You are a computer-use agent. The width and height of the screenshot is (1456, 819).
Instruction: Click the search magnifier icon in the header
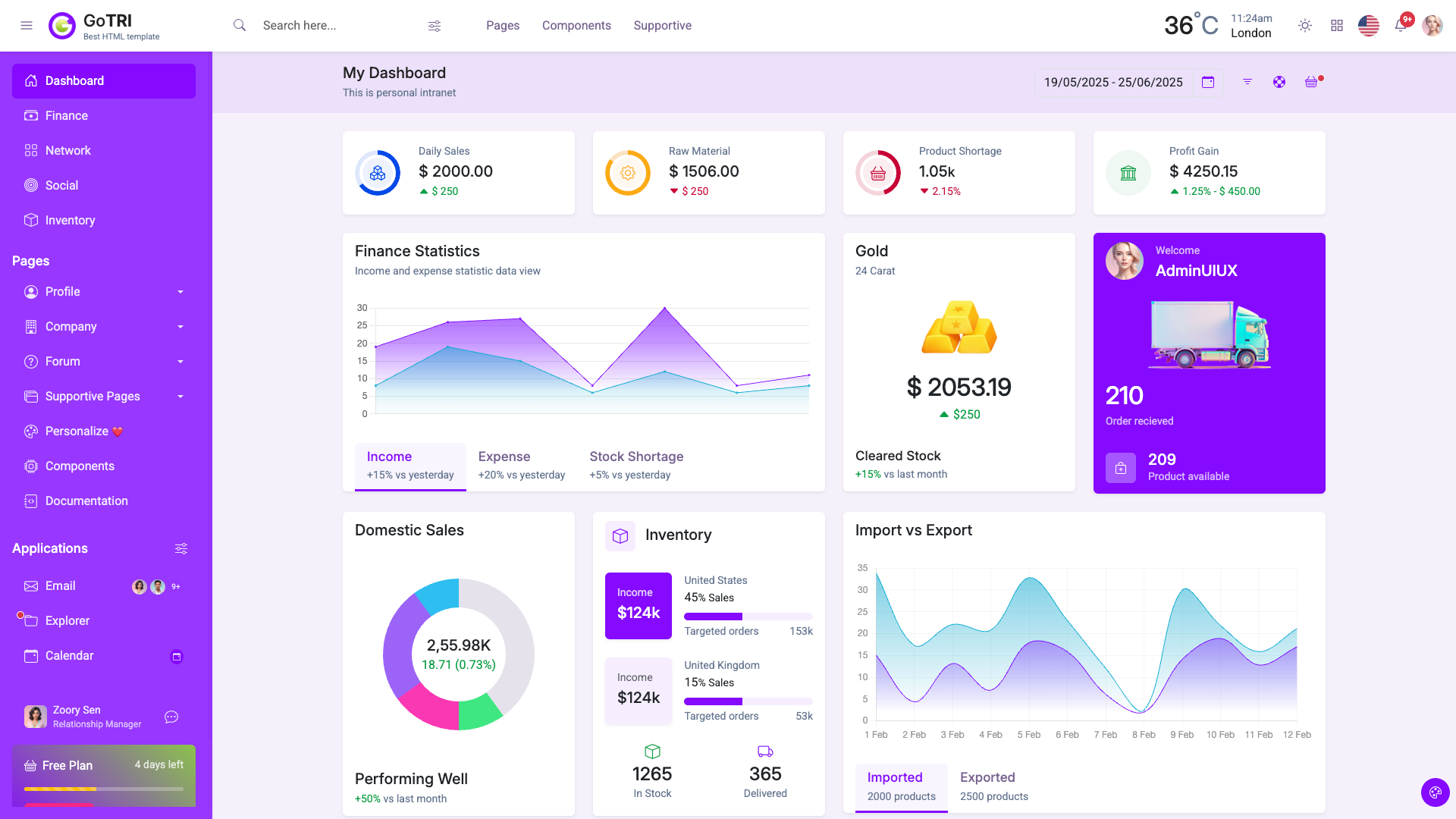click(x=239, y=25)
